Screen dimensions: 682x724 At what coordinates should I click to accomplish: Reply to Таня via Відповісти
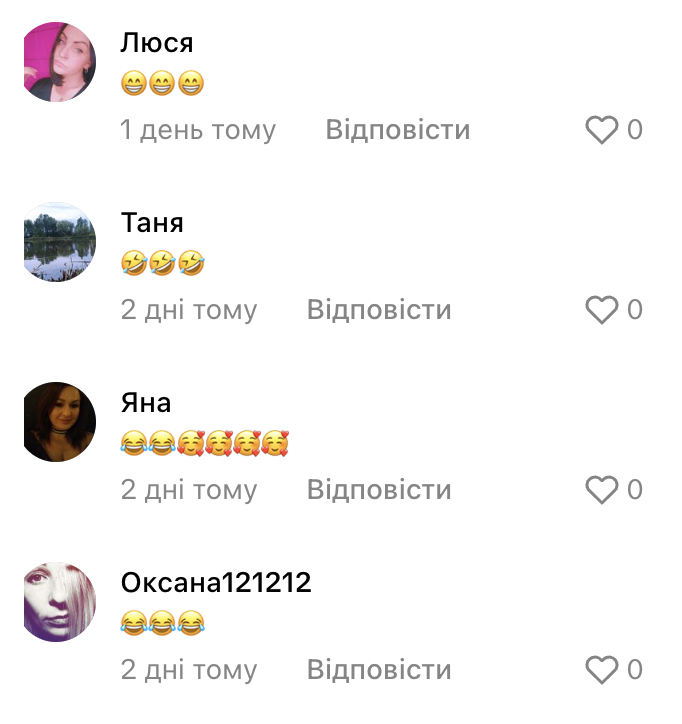click(379, 309)
